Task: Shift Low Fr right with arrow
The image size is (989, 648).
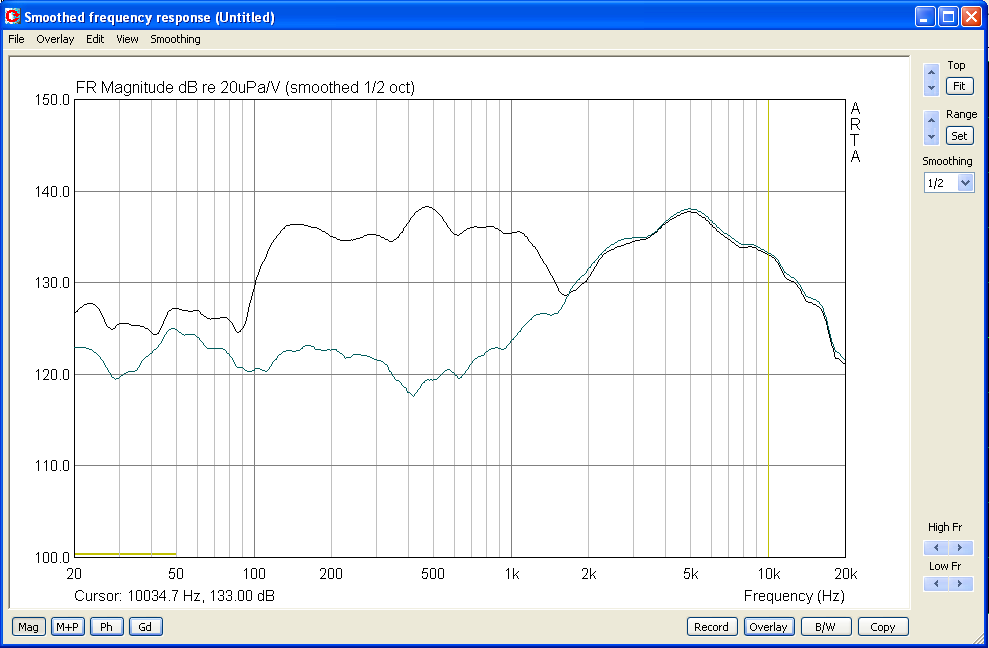Action: click(961, 584)
